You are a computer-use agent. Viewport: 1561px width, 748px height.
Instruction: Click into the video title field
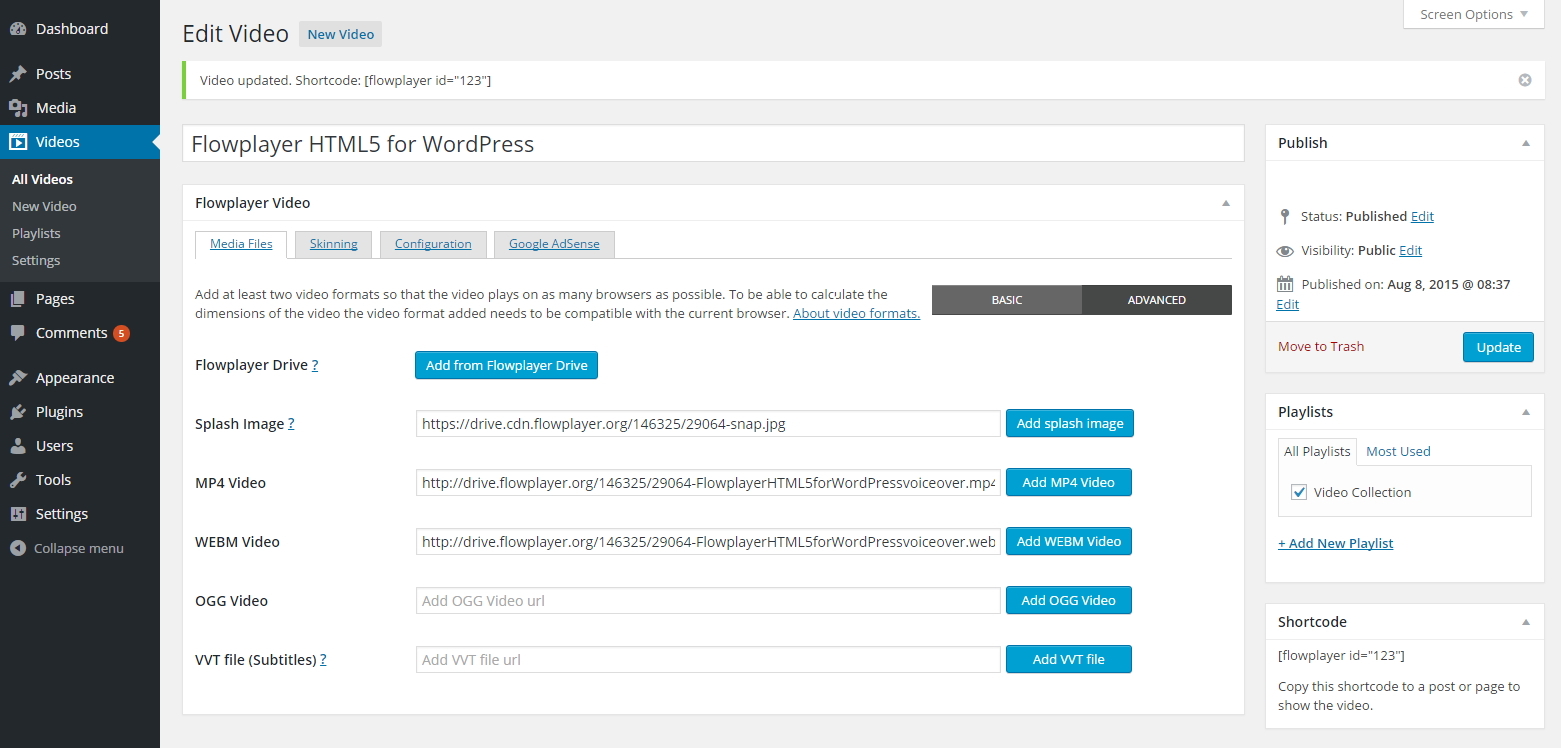713,143
